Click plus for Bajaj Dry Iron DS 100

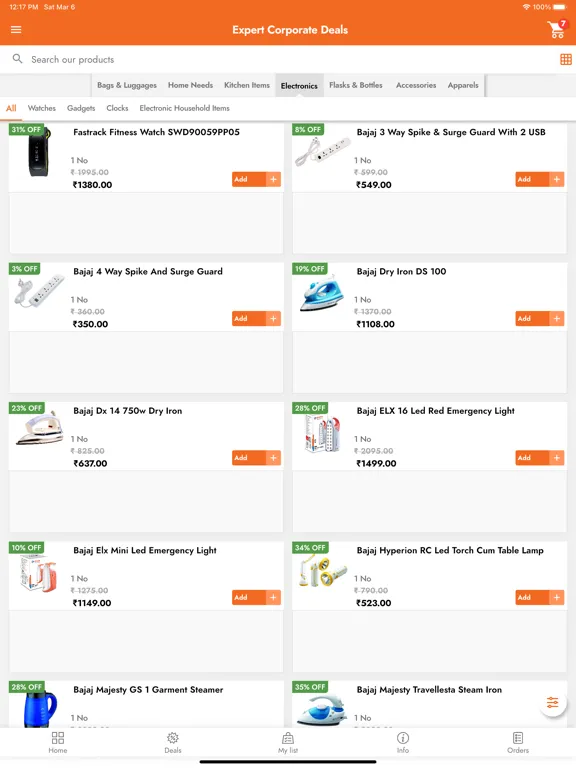(x=557, y=318)
